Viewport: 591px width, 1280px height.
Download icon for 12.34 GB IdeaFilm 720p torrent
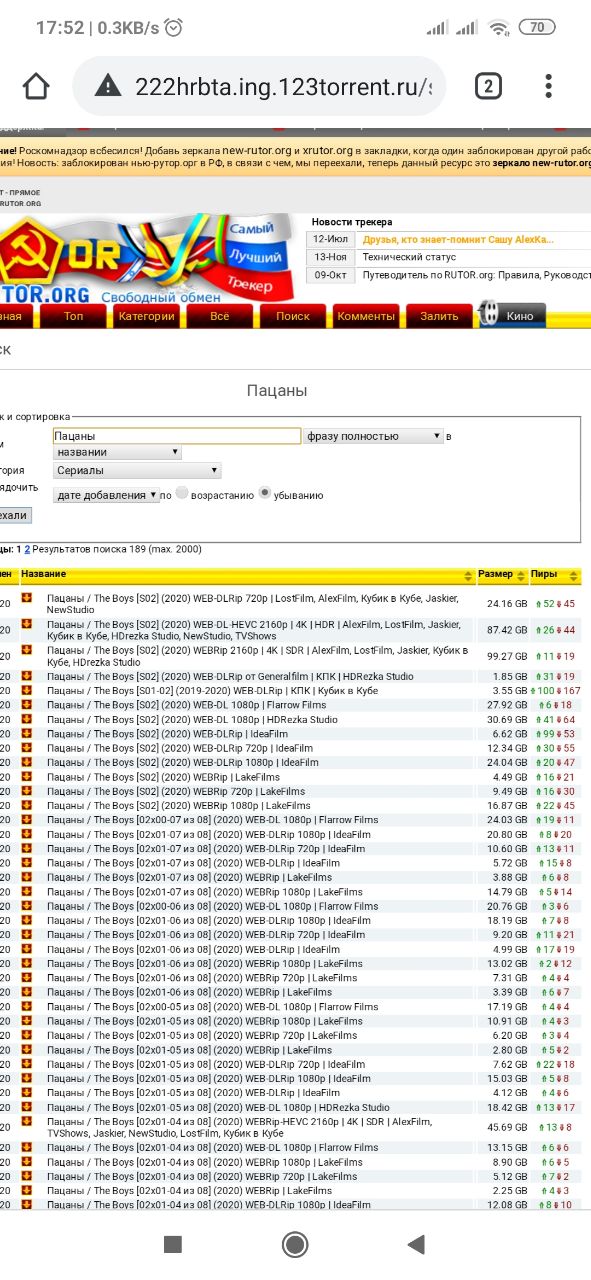[x=27, y=748]
